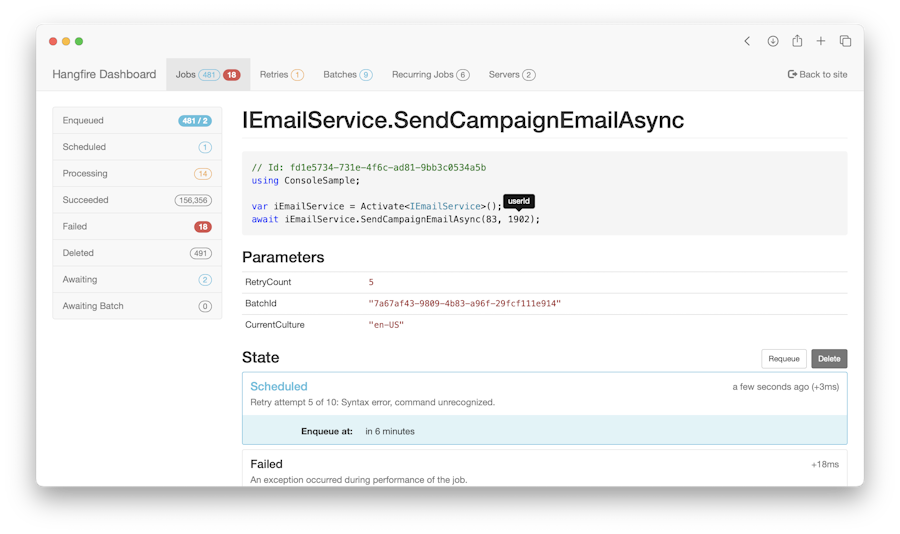Screen dimensions: 900x534
Task: Click the "en-US" CurrentCulture value
Action: tap(386, 324)
